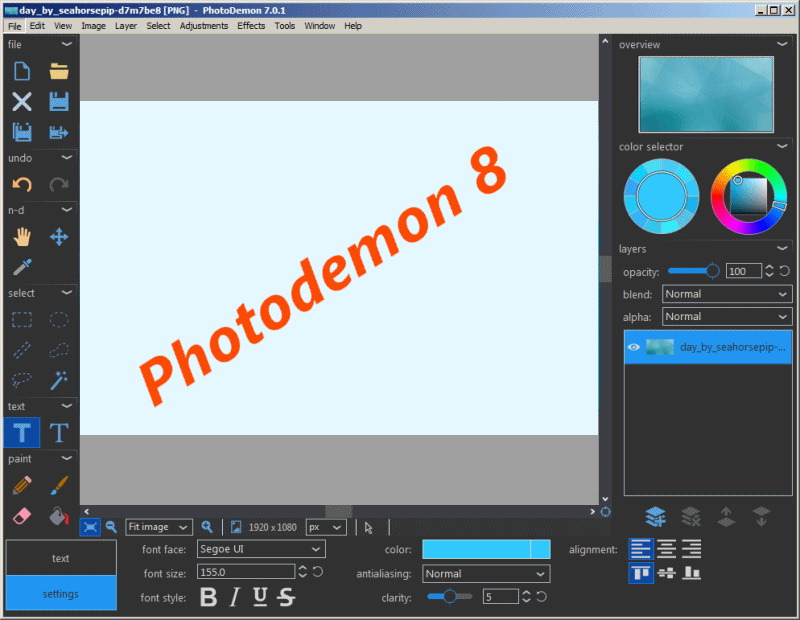Click the undo arrow icon
The height and width of the screenshot is (620, 800).
22,184
